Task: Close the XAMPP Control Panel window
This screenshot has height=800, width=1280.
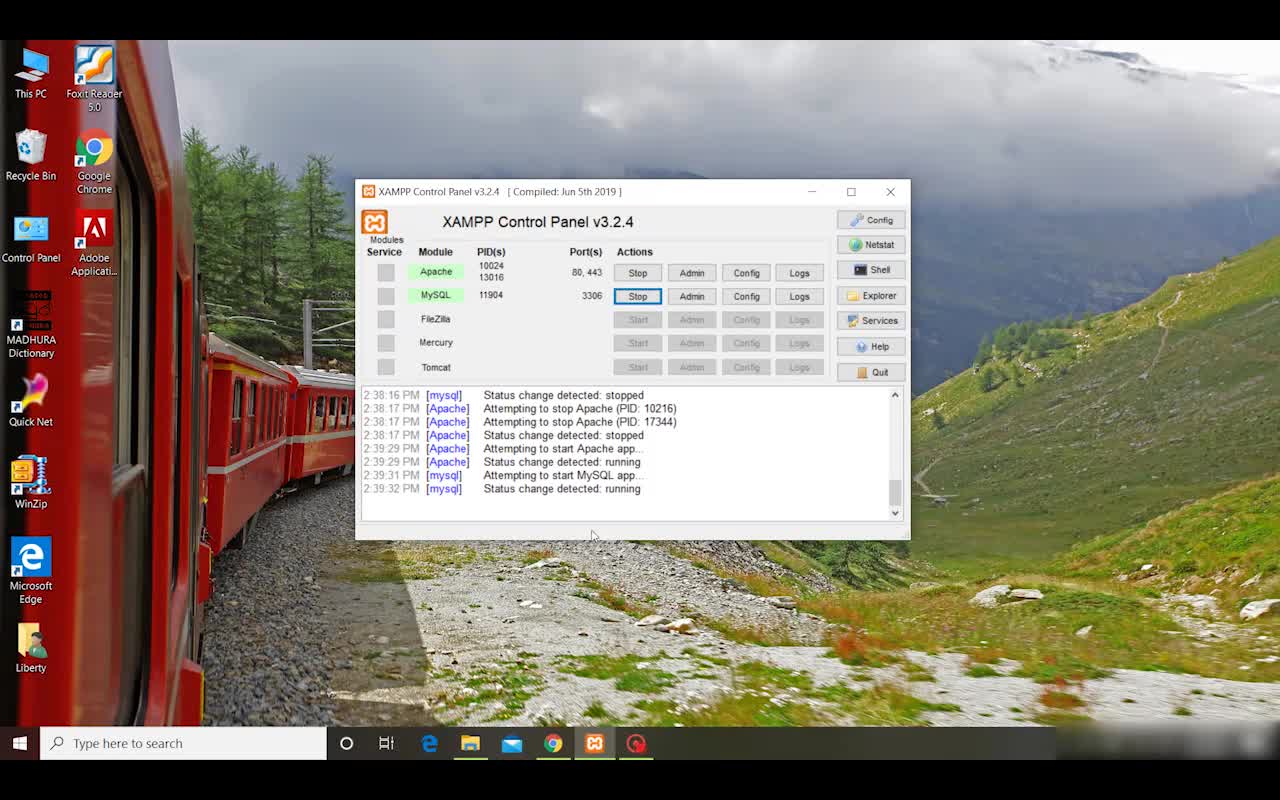Action: point(890,192)
